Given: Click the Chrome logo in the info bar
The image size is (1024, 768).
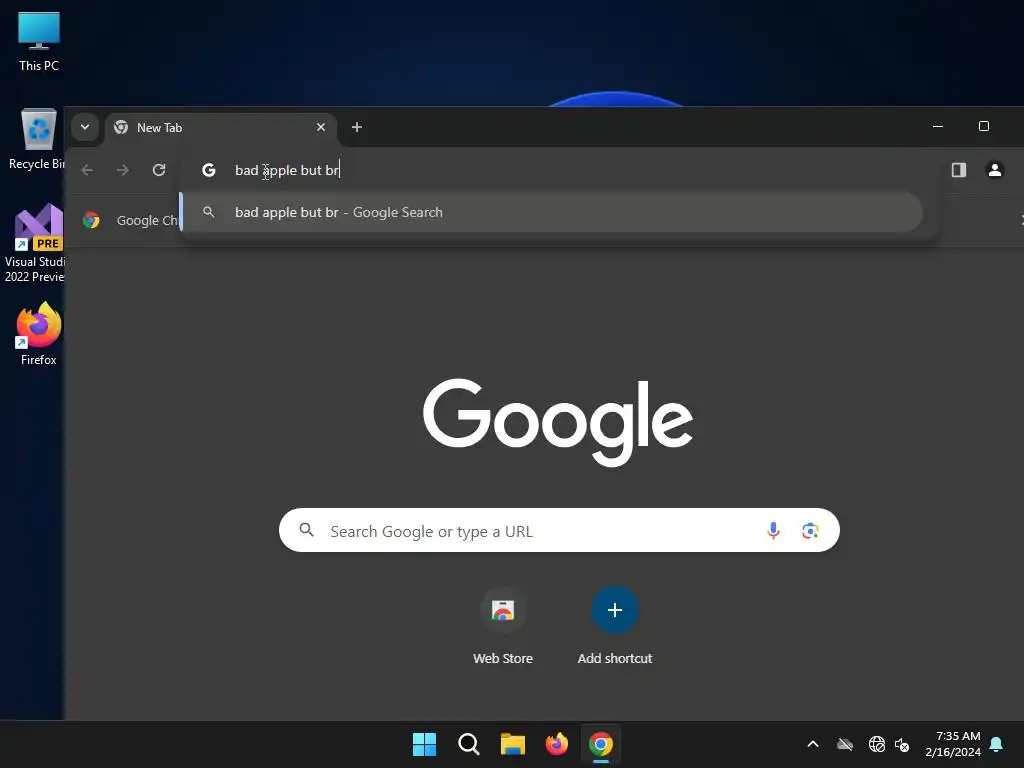Looking at the screenshot, I should 91,220.
